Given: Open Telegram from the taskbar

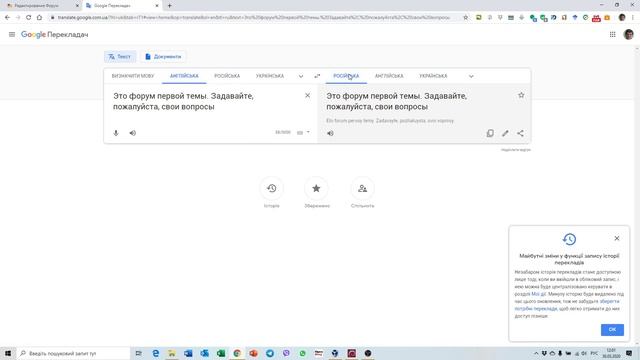Looking at the screenshot, I should (270, 353).
